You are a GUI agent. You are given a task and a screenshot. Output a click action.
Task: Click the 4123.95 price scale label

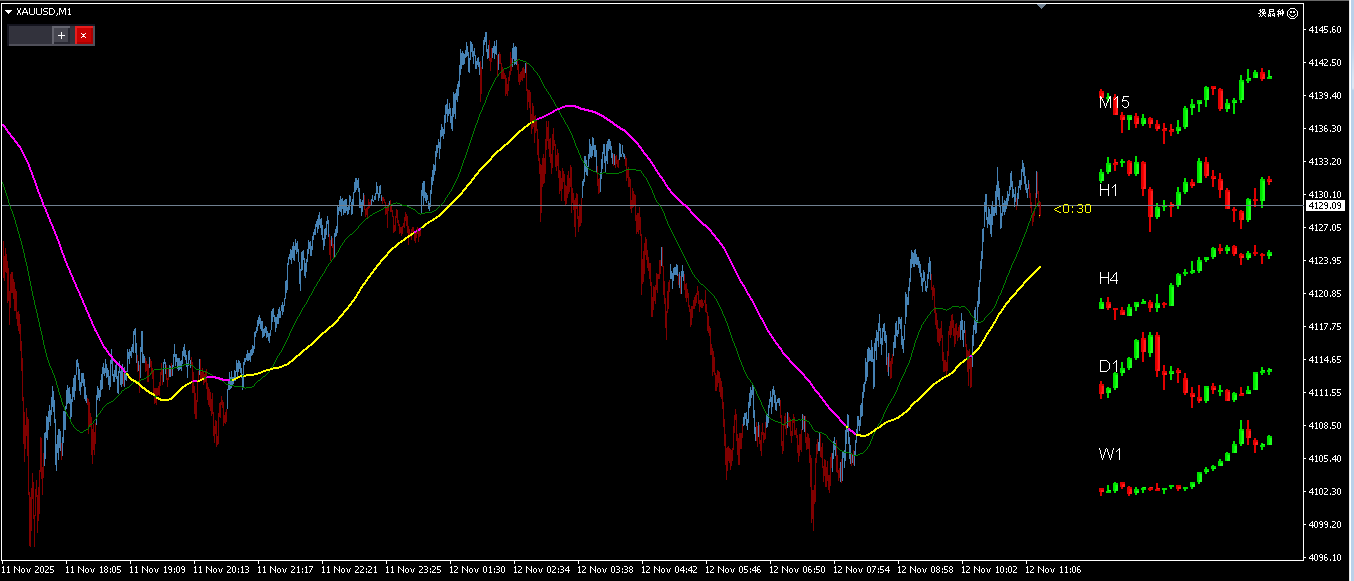[1325, 260]
